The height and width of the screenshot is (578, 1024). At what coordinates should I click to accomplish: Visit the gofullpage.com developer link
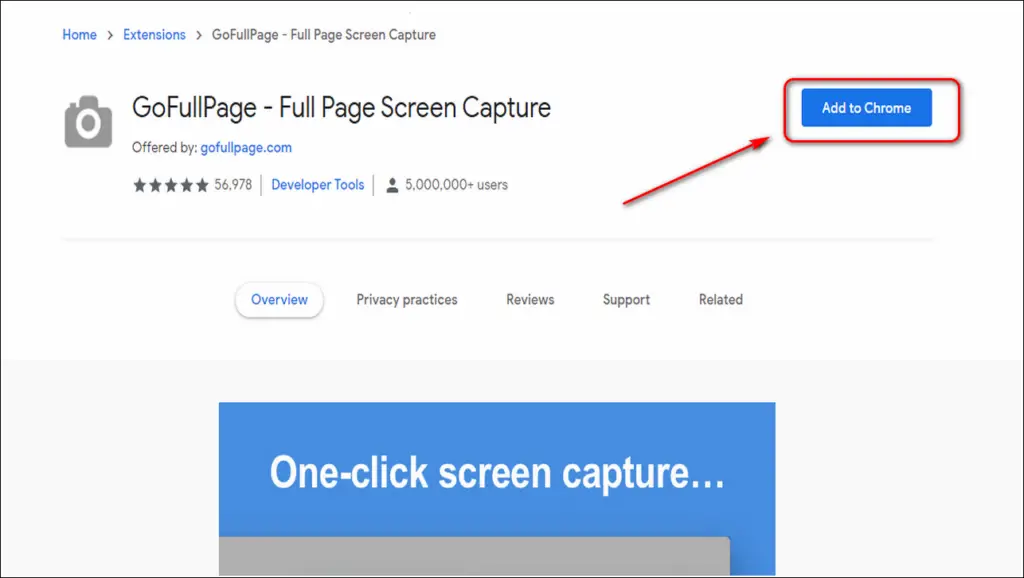(246, 148)
